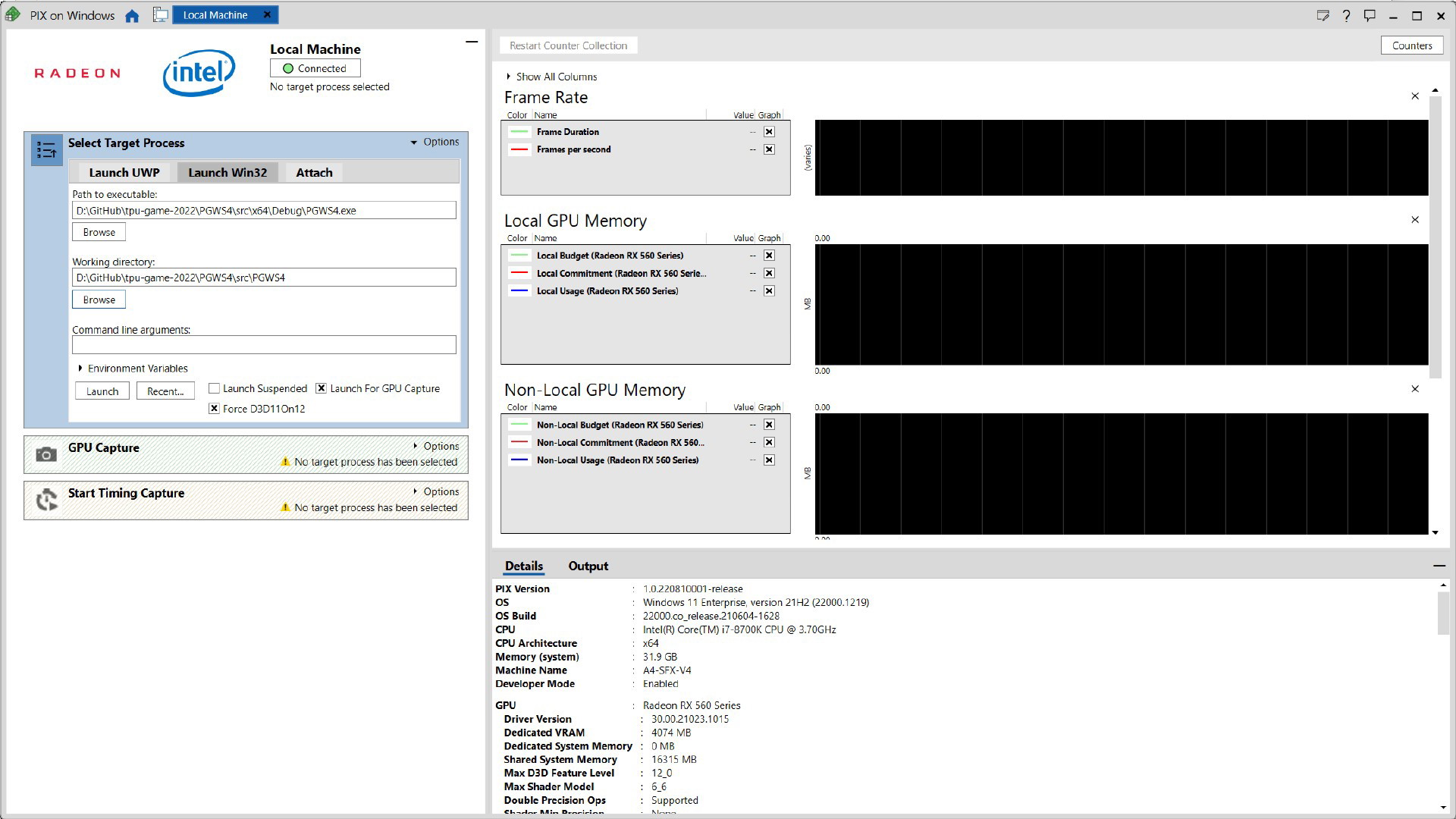Click the counters panel scroll down arrow
The height and width of the screenshot is (819, 1456).
(1436, 532)
